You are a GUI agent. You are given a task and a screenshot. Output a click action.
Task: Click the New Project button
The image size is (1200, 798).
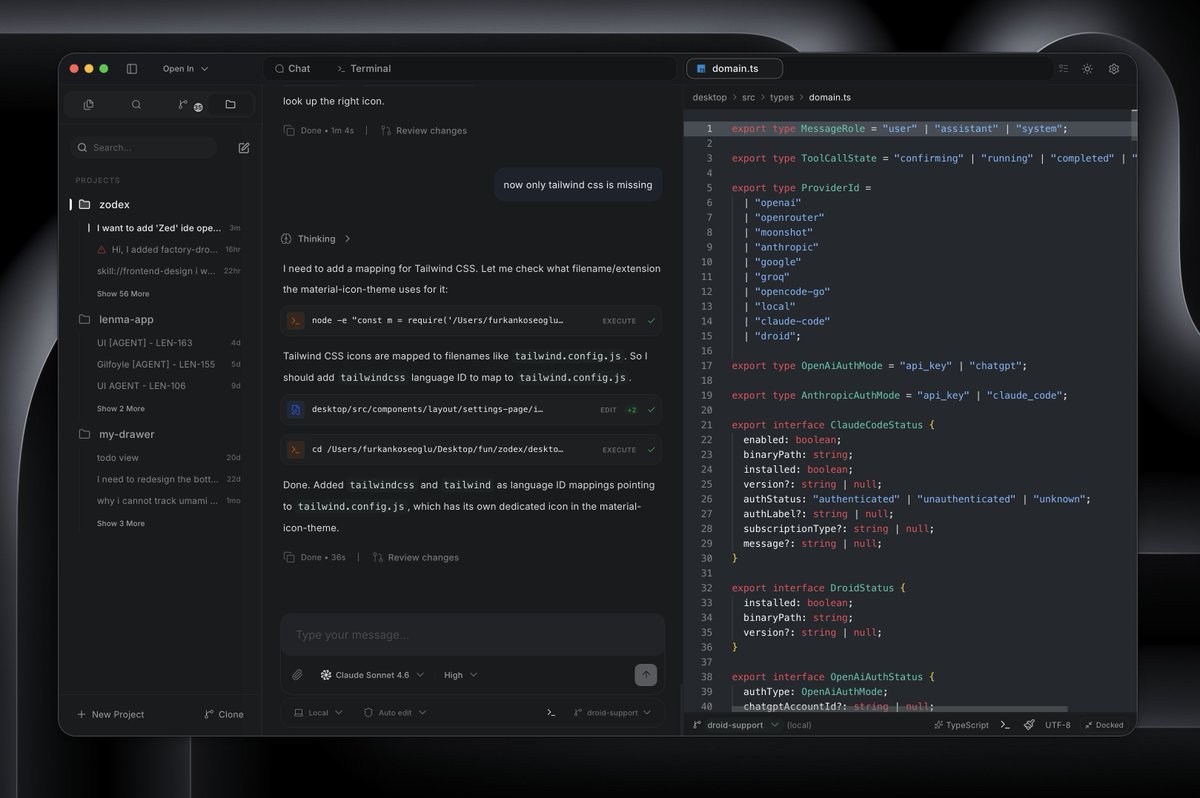tap(110, 715)
